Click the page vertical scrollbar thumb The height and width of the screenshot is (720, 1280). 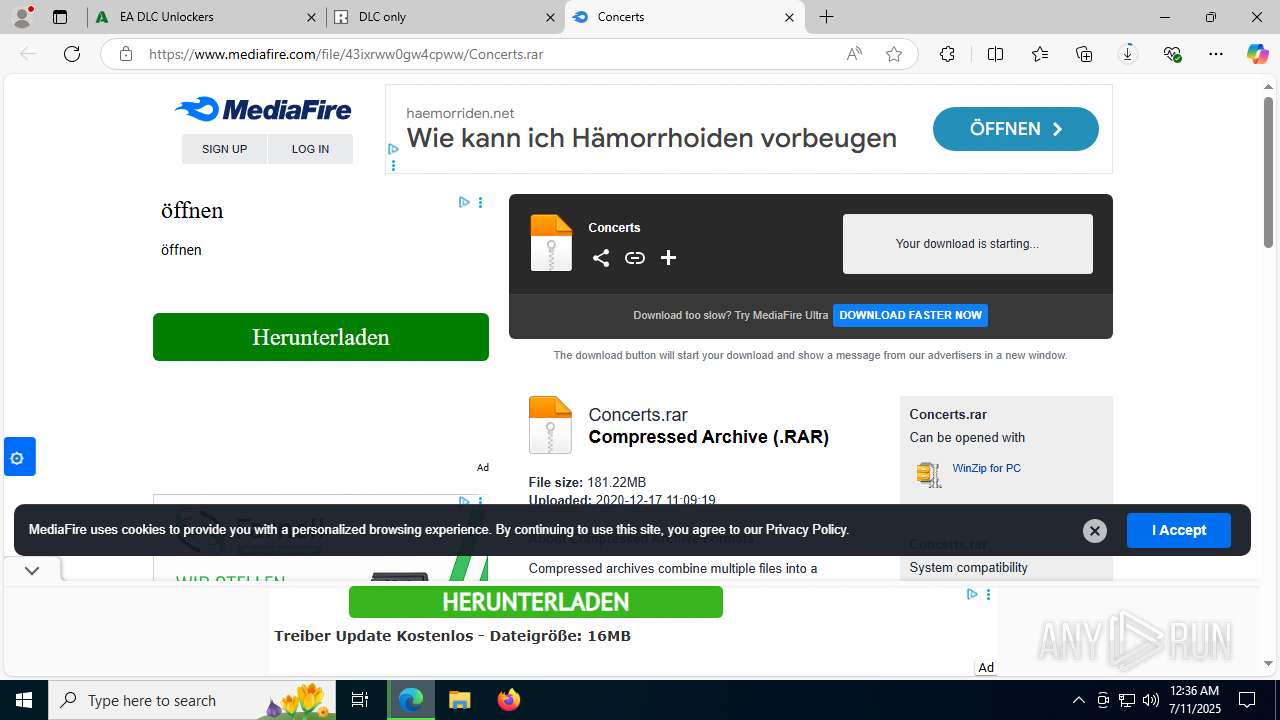[x=1268, y=171]
